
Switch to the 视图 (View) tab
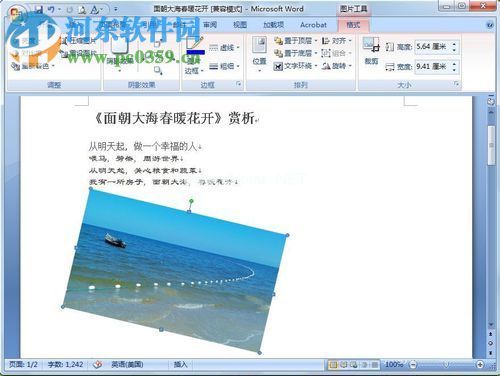pos(240,25)
